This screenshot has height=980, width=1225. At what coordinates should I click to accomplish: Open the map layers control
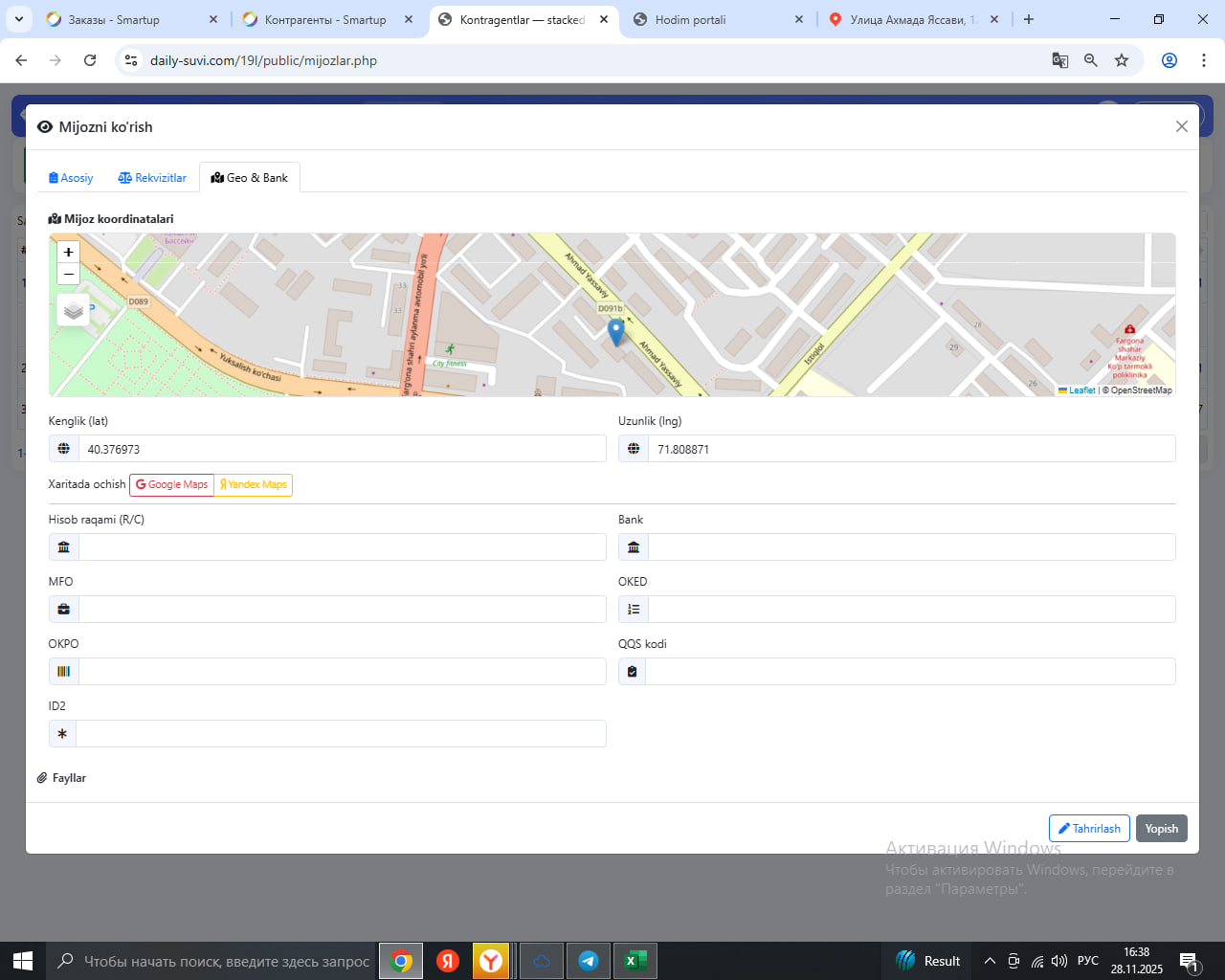tap(74, 310)
